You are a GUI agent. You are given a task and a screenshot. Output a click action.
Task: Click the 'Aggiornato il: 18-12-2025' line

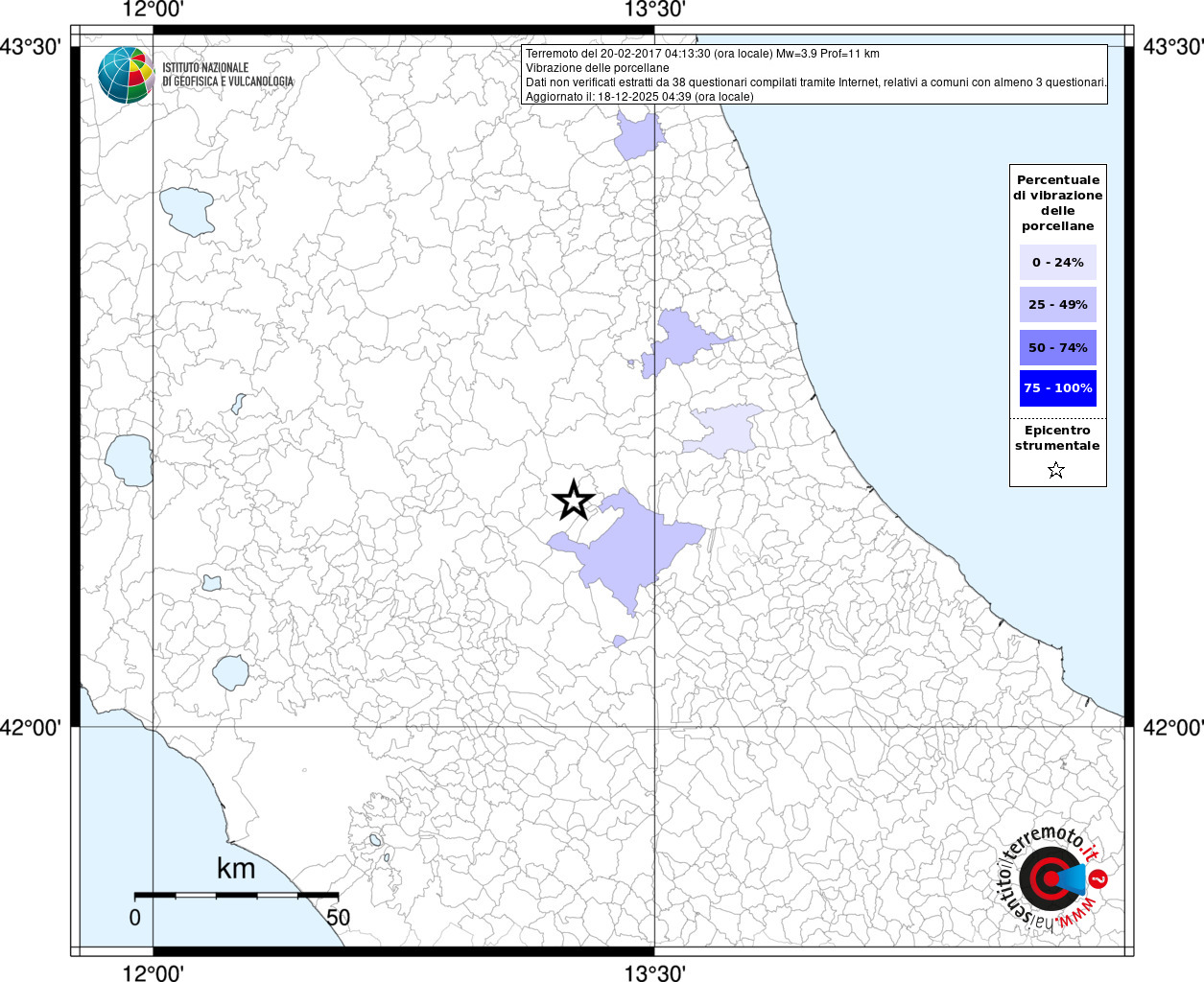(639, 97)
